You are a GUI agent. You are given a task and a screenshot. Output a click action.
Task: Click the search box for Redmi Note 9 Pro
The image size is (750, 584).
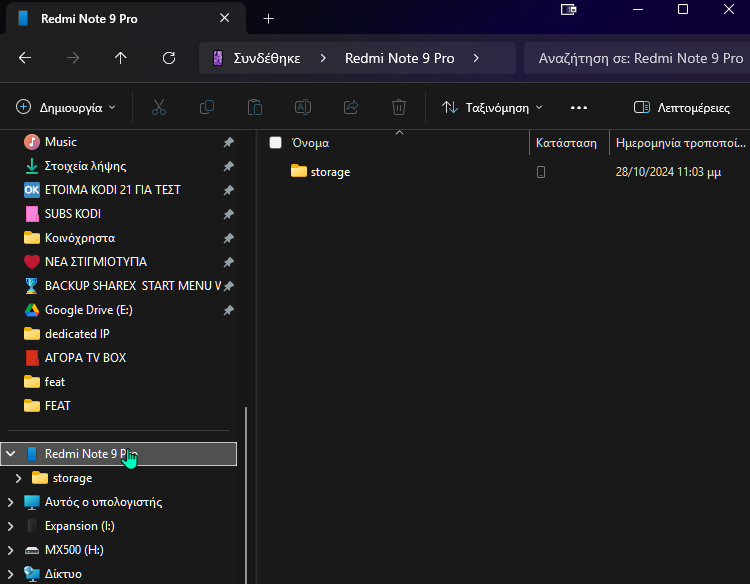(637, 58)
